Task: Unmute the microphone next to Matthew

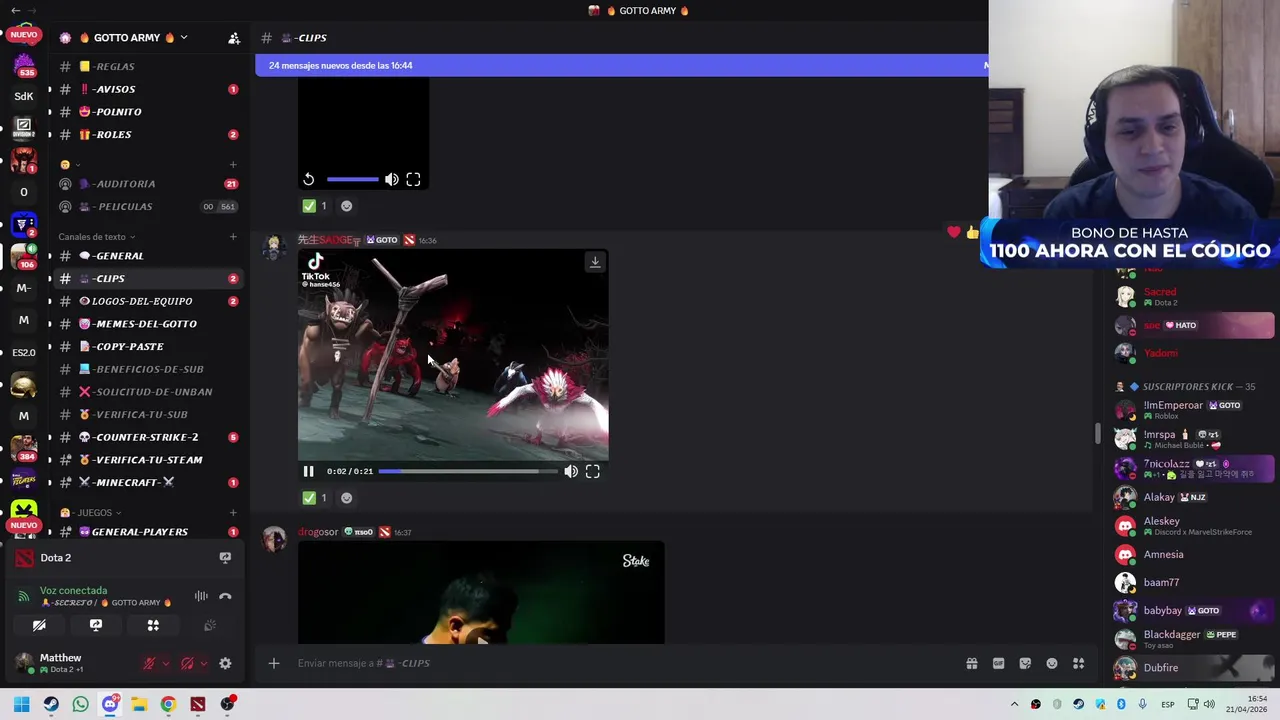Action: pos(150,663)
